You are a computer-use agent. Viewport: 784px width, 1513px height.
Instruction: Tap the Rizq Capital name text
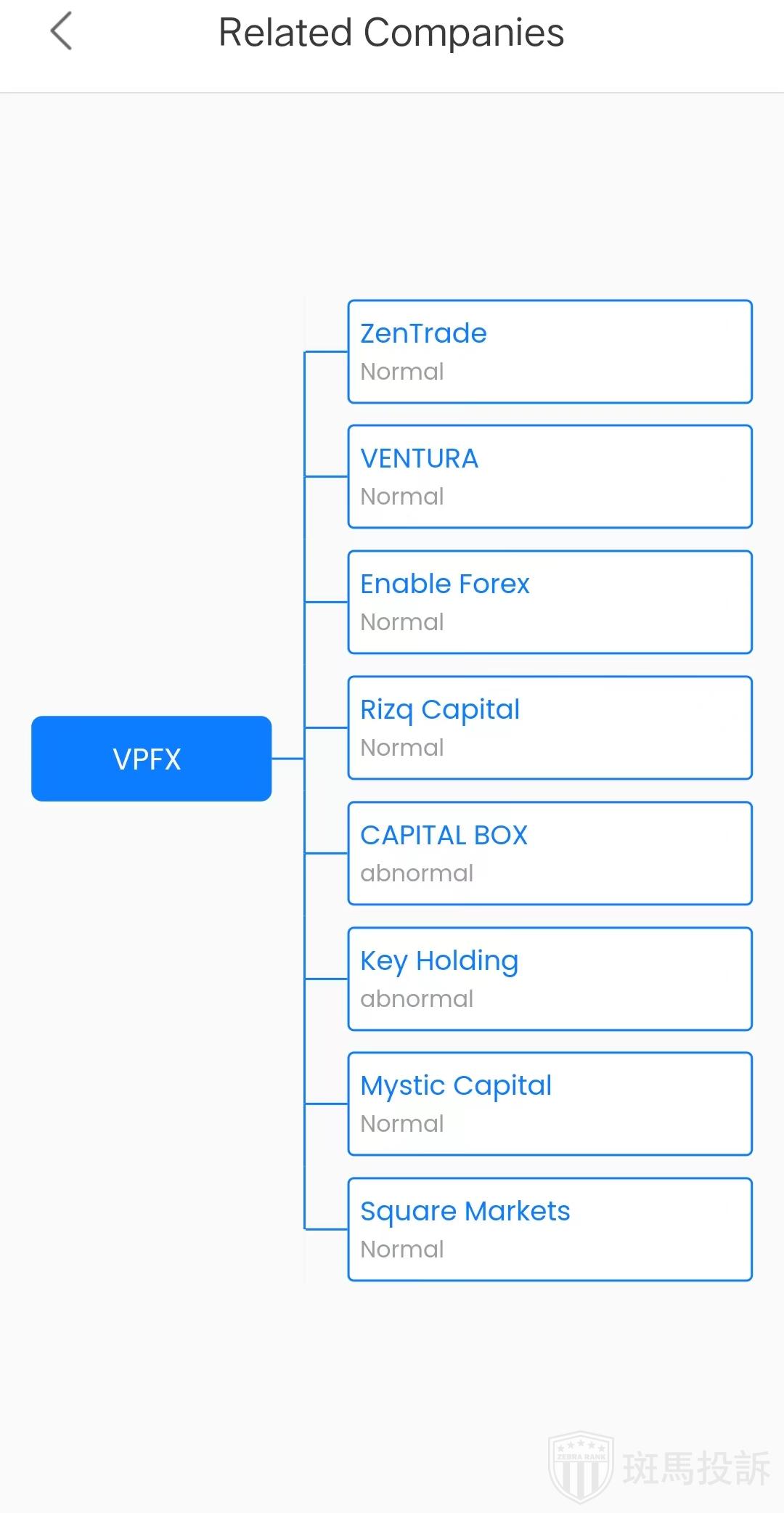pos(440,709)
